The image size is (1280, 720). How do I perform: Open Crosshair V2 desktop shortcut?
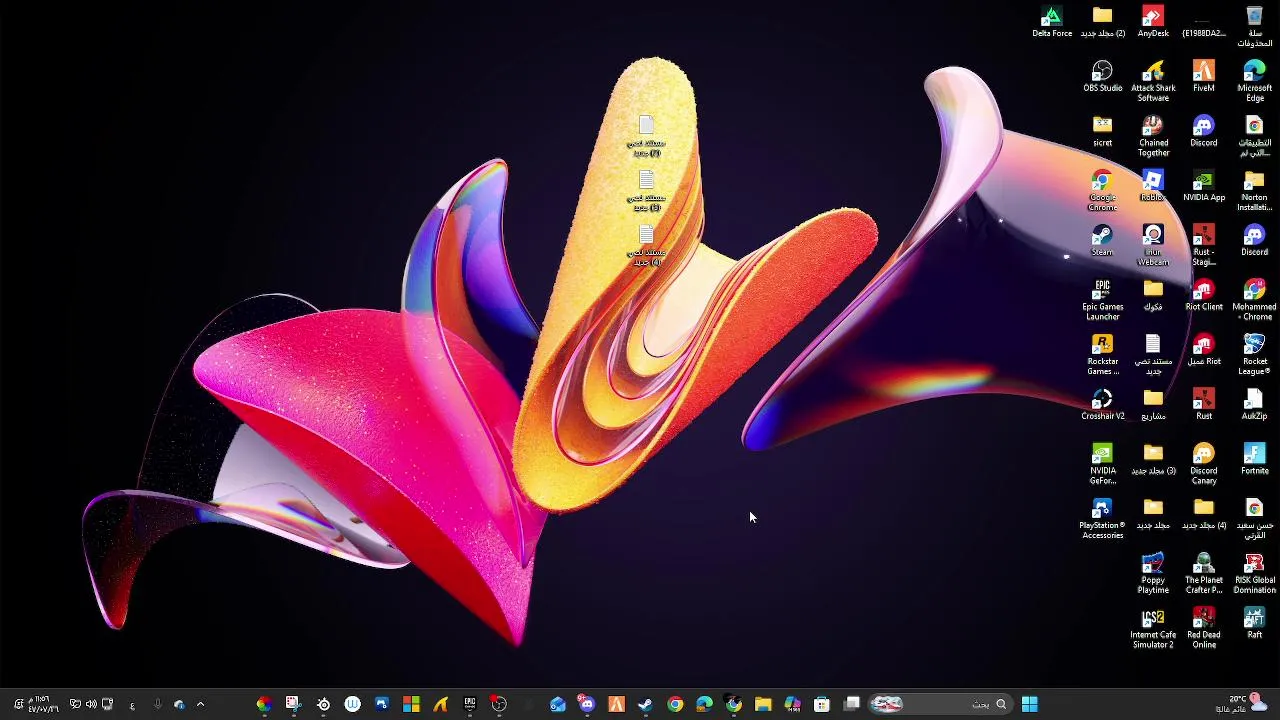coord(1102,405)
